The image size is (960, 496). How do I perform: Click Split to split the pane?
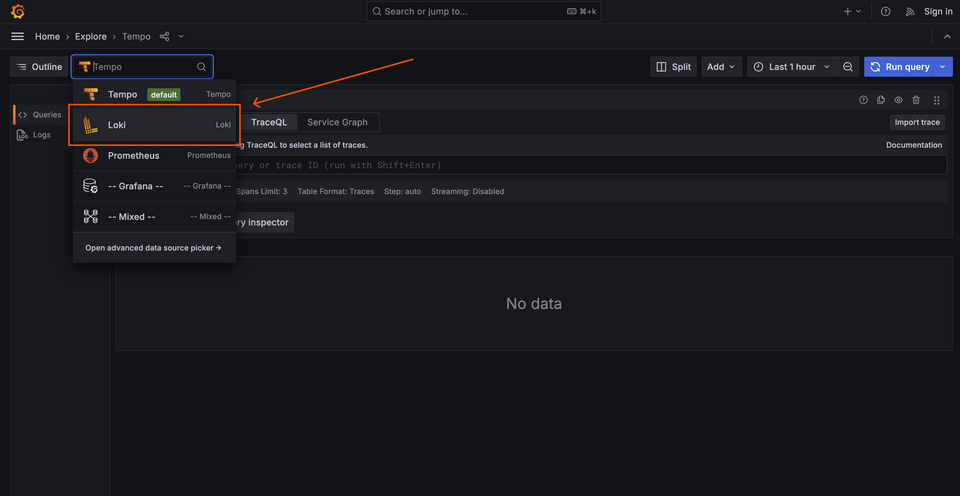tap(673, 67)
